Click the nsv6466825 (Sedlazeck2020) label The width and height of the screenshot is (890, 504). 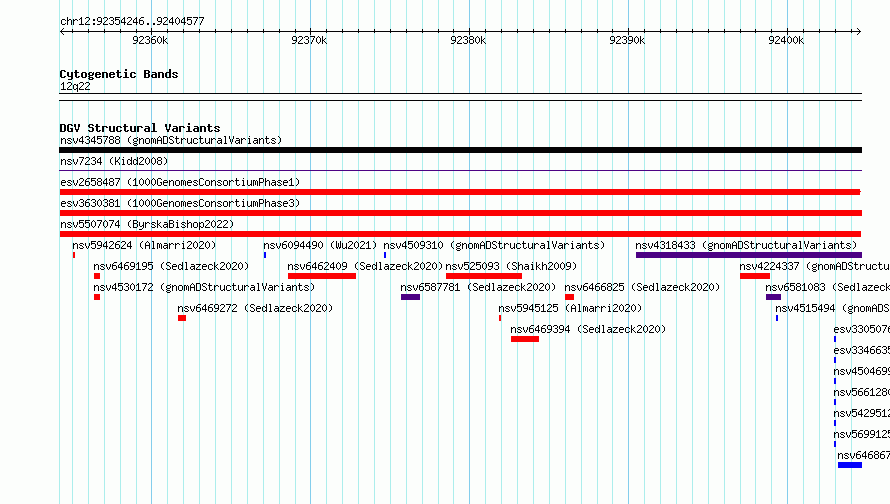point(642,287)
